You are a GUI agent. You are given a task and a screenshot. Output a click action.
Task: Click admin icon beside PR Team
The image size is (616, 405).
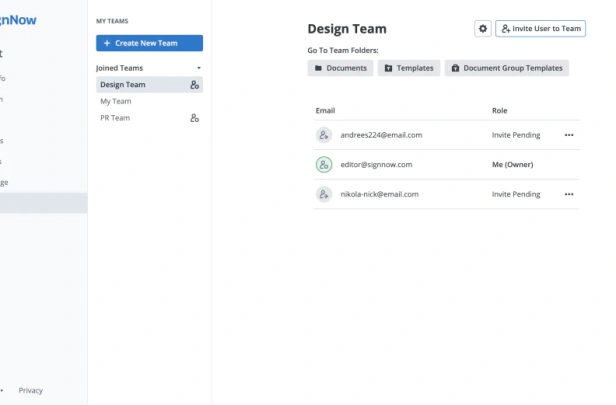[194, 118]
